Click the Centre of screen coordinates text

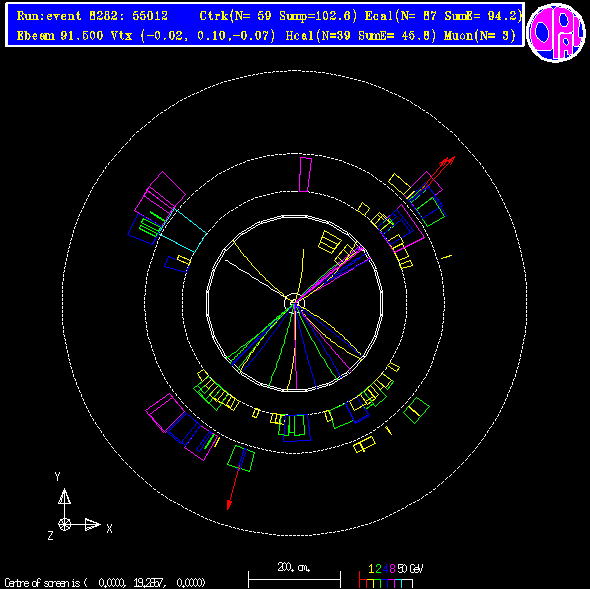tap(105, 583)
